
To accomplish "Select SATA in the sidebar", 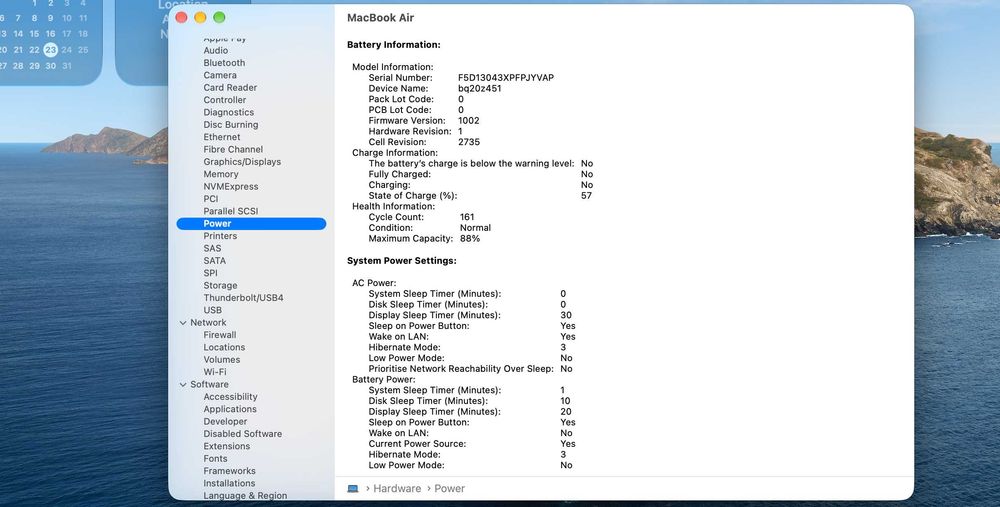I will pyautogui.click(x=214, y=261).
